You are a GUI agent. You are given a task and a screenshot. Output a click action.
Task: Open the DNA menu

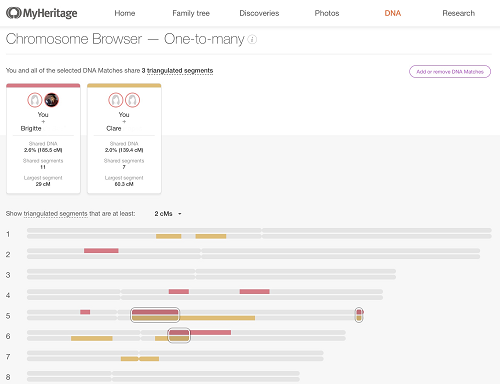click(x=393, y=13)
